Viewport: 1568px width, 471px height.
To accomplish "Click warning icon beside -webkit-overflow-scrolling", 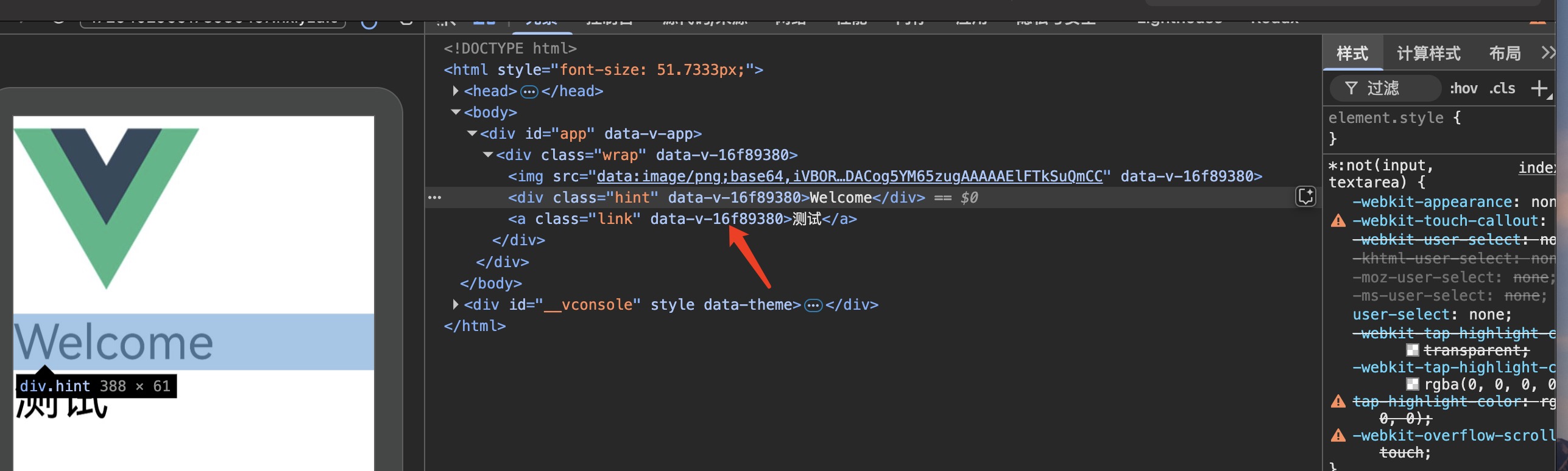I will (x=1338, y=436).
